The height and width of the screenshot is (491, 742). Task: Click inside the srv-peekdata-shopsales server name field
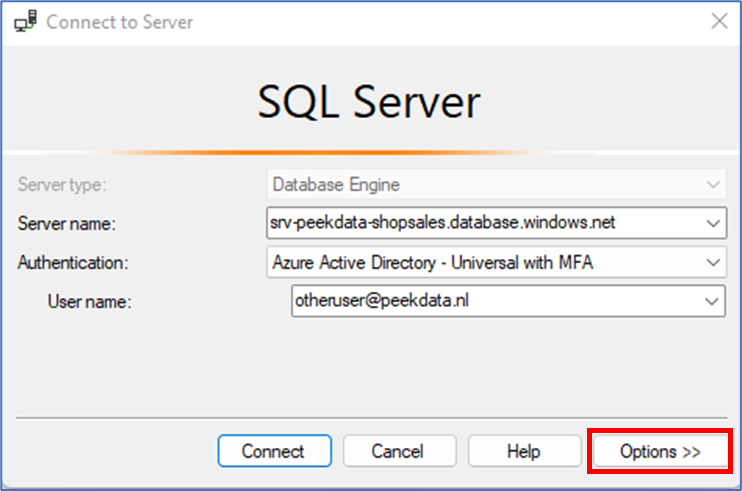pyautogui.click(x=496, y=223)
